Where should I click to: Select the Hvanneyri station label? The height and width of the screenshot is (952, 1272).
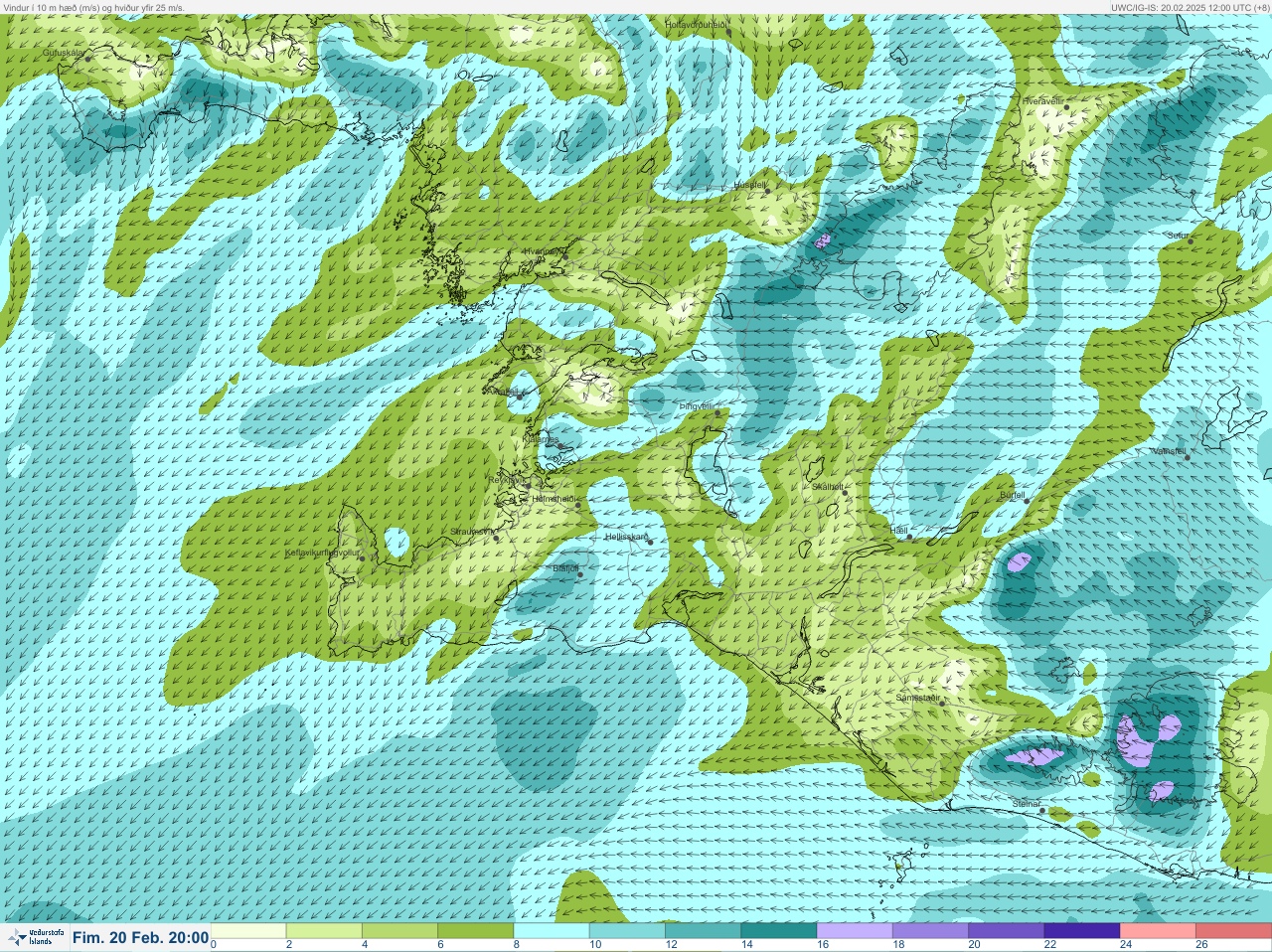(543, 251)
